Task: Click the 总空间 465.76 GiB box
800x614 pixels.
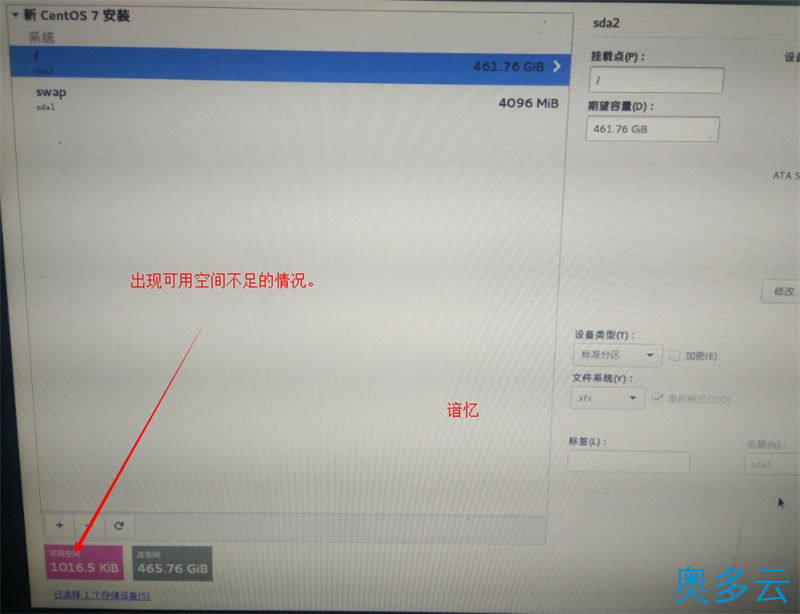Action: (x=172, y=563)
